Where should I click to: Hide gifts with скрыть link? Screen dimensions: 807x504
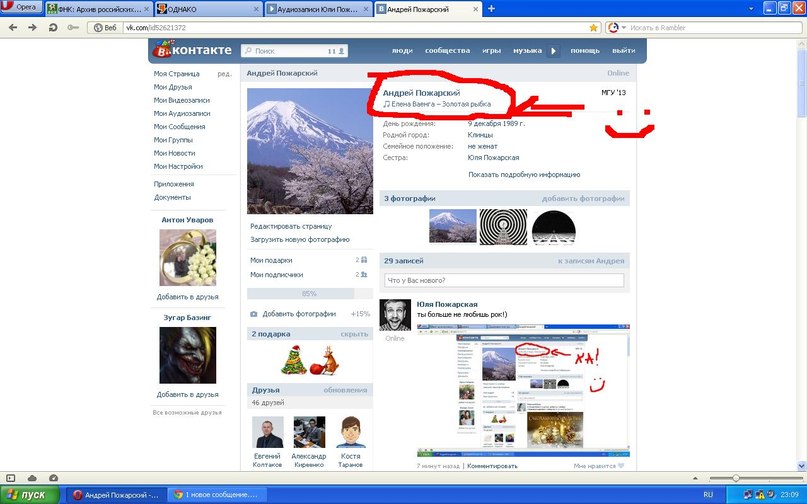[354, 334]
